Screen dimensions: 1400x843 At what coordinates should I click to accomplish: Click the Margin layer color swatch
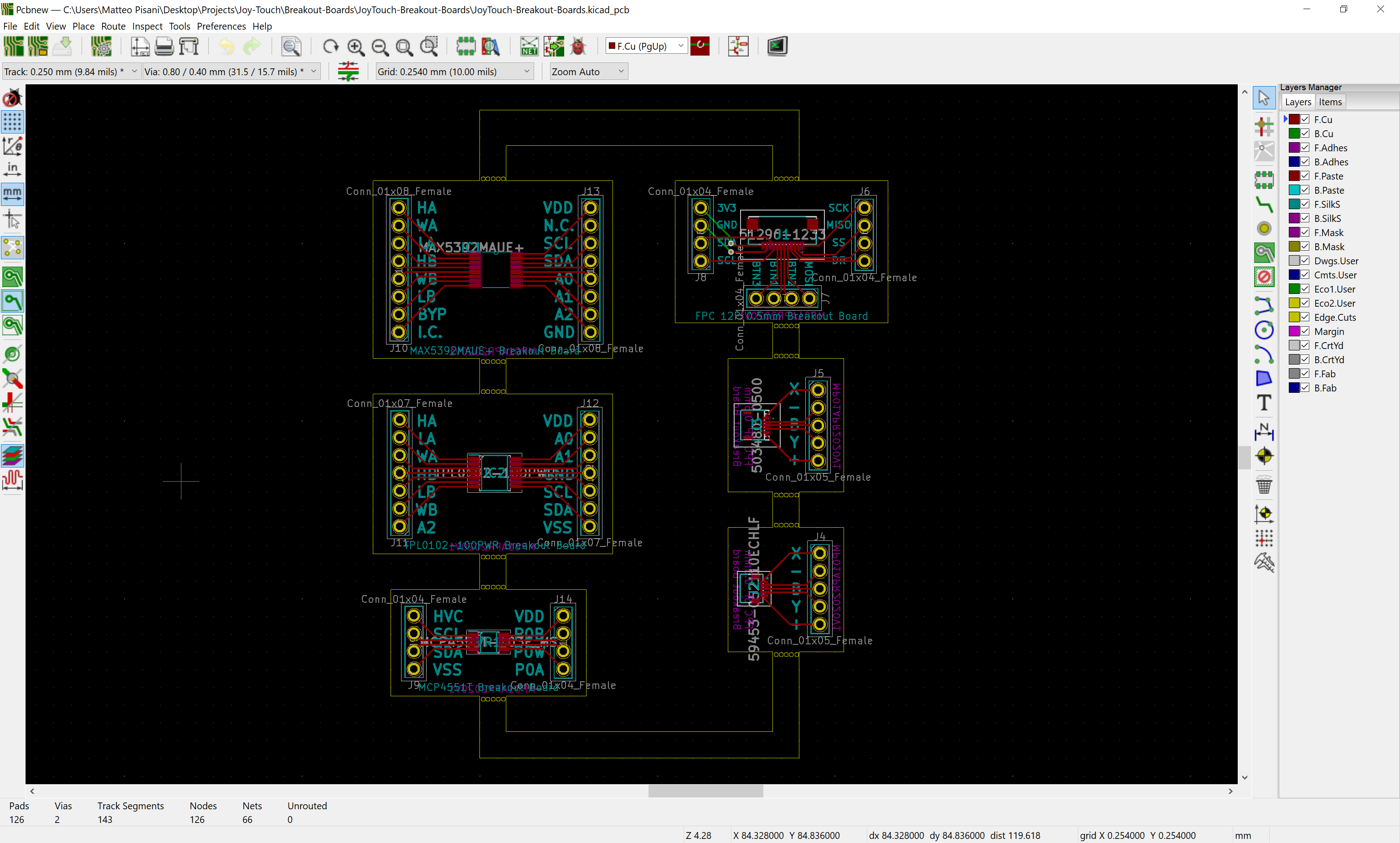pyautogui.click(x=1294, y=331)
